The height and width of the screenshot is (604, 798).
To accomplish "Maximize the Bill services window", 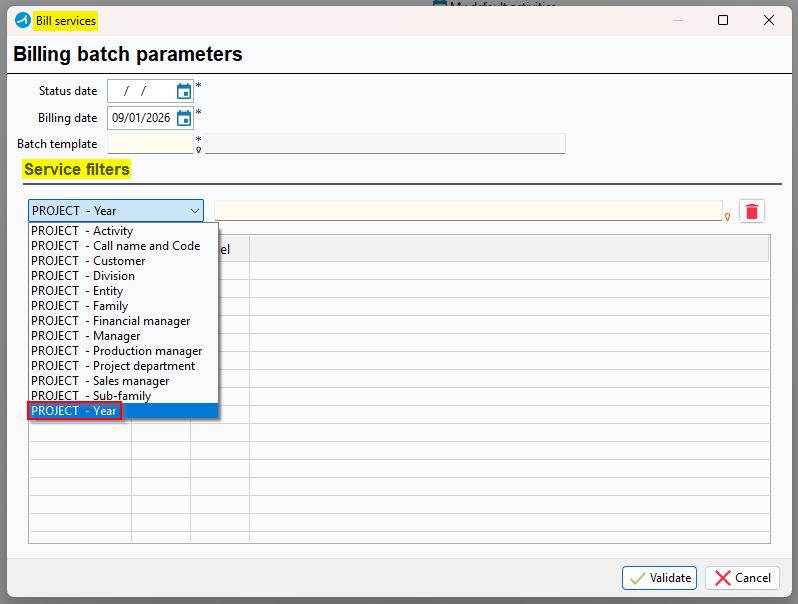I will click(x=723, y=20).
